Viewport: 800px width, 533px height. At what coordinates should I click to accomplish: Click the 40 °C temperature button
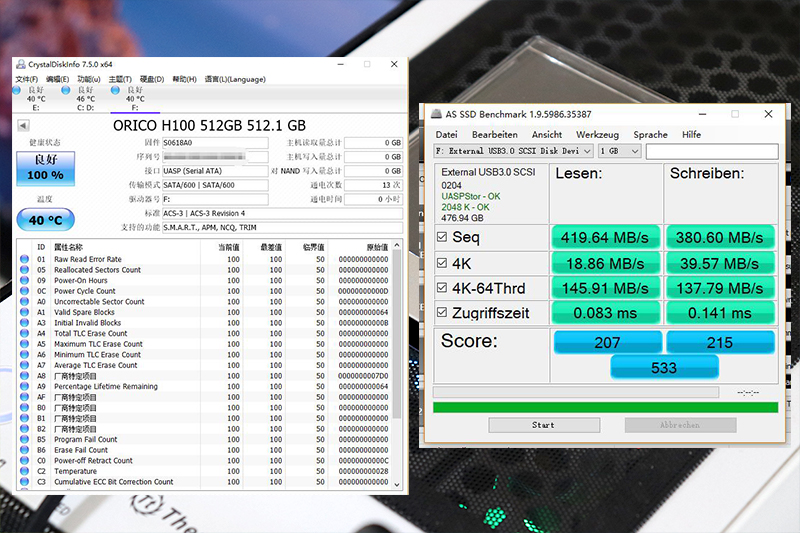tap(45, 220)
